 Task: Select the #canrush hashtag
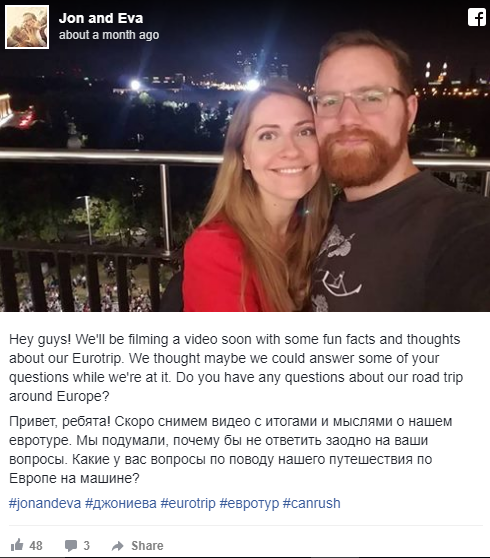point(311,503)
